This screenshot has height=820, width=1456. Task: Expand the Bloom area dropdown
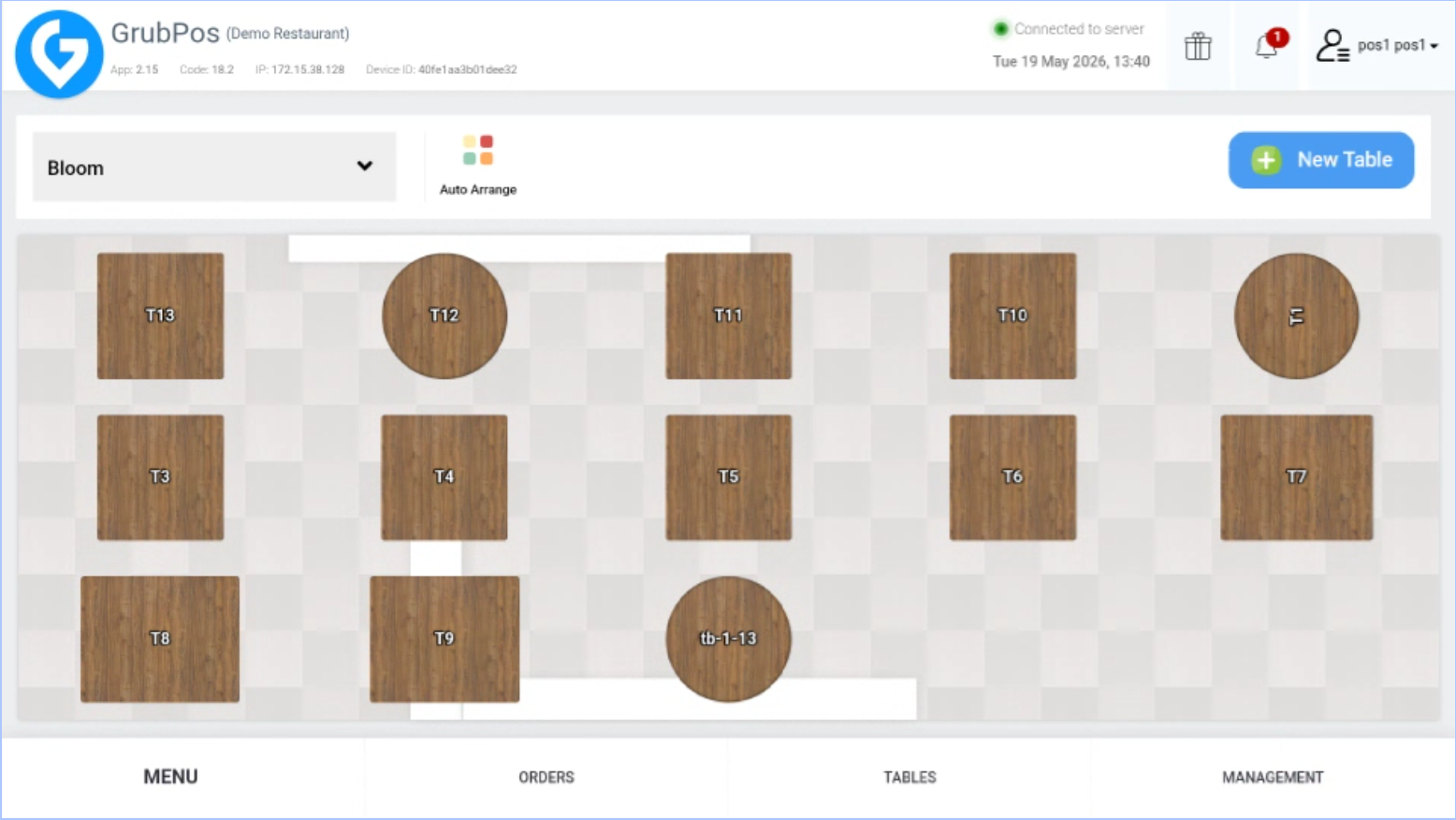pos(214,168)
